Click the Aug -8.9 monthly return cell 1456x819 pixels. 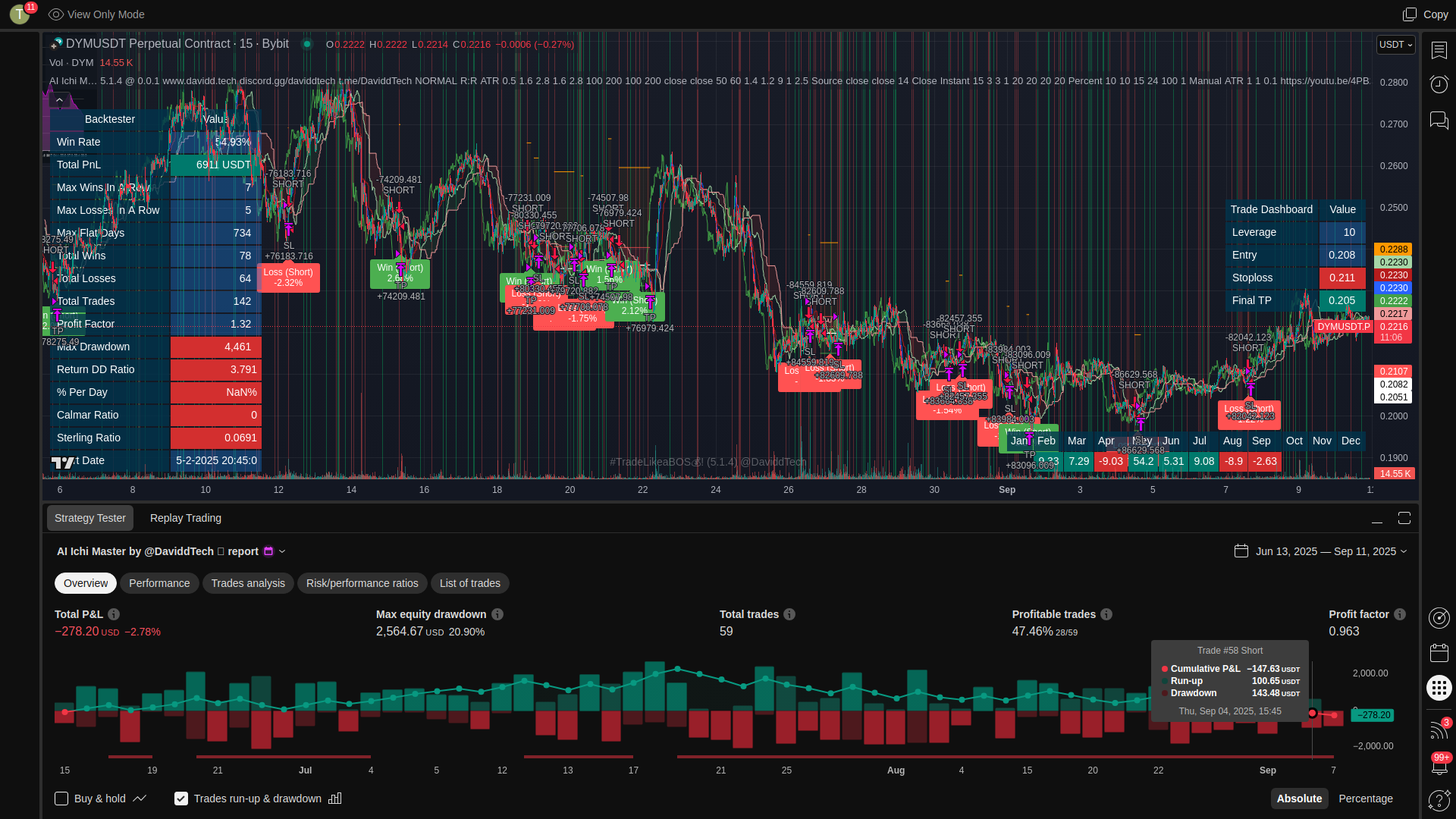1234,461
